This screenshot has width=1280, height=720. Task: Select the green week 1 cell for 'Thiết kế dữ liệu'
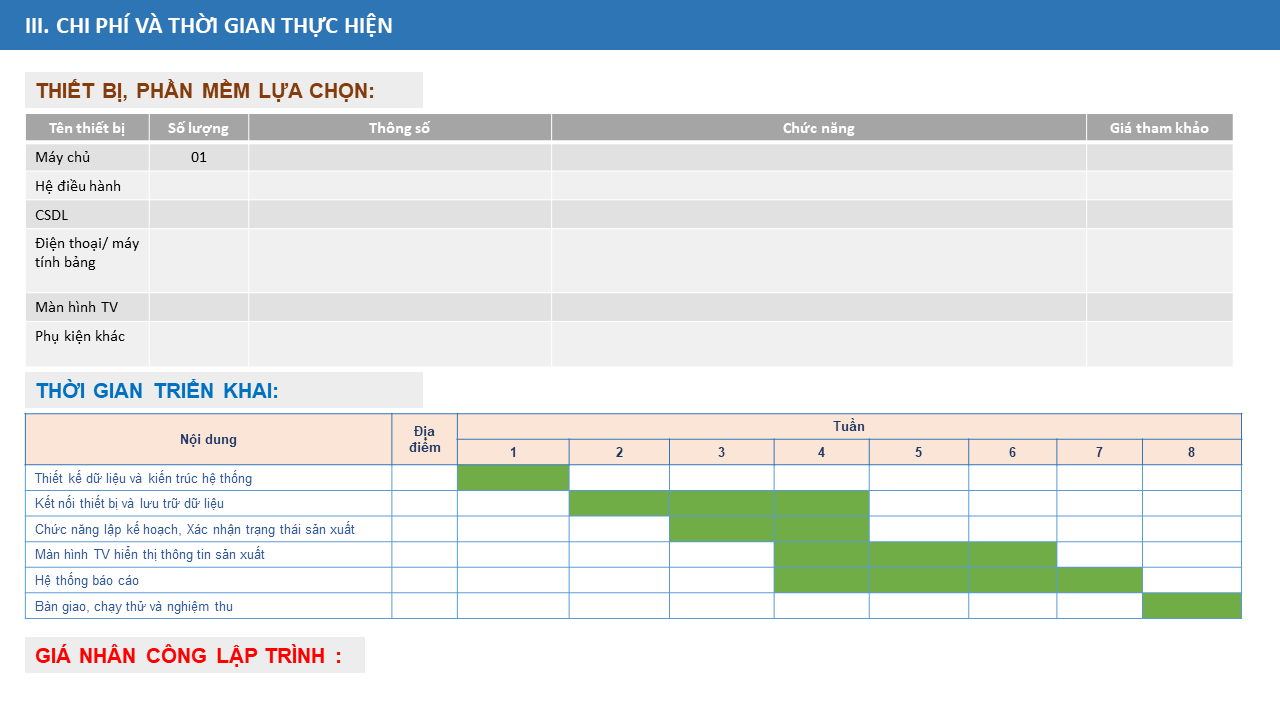(x=513, y=478)
